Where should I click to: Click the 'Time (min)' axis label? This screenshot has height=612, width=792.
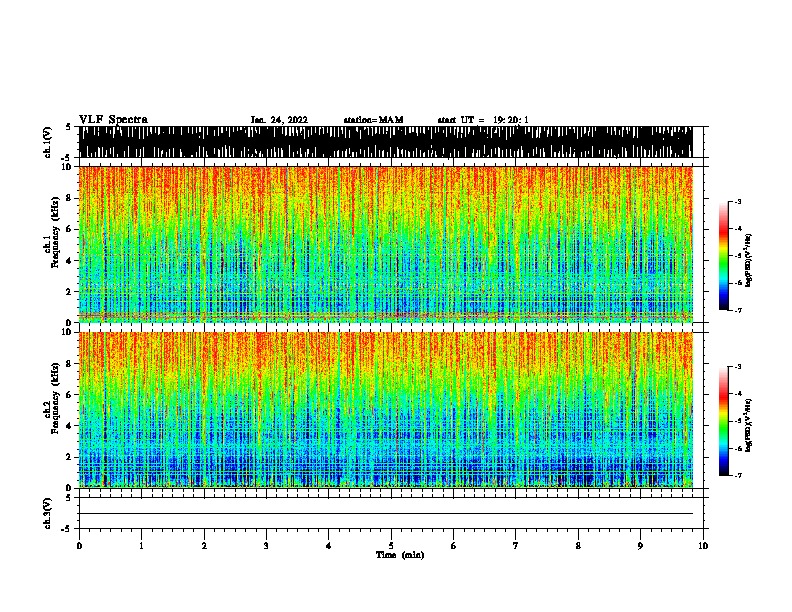[x=400, y=555]
